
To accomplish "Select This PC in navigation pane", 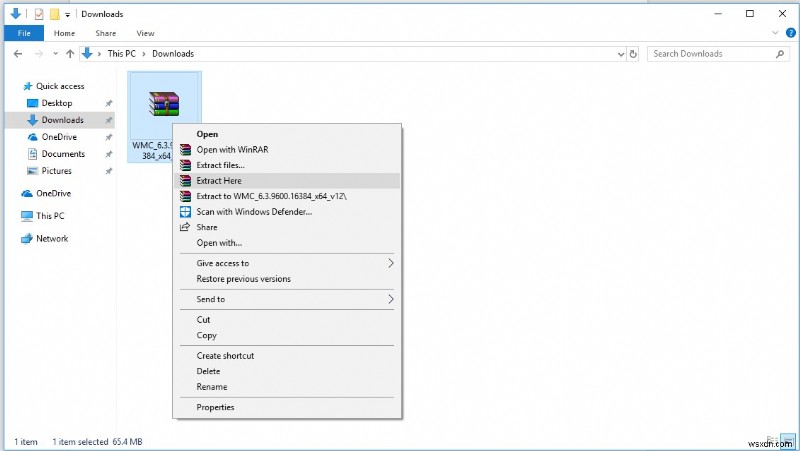I will [x=50, y=216].
